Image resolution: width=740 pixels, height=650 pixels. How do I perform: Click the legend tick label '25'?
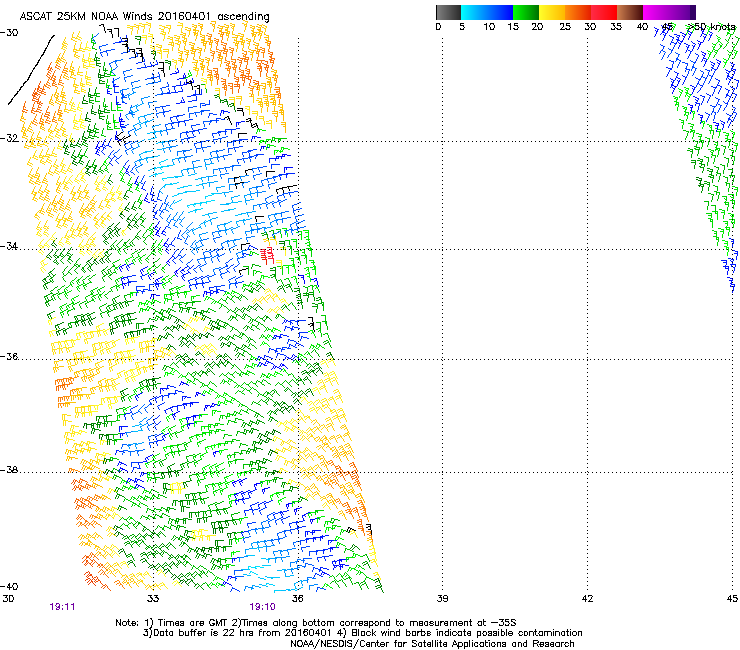(x=565, y=27)
